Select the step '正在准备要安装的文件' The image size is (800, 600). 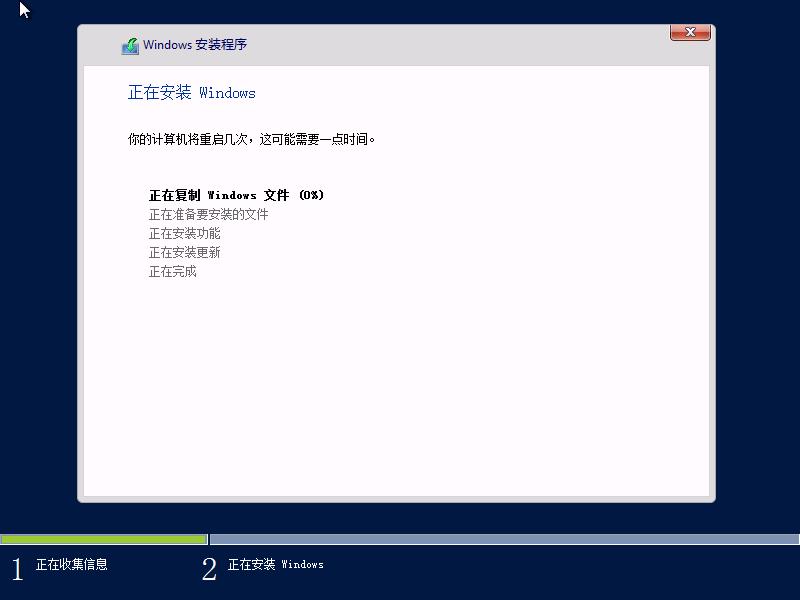[208, 214]
